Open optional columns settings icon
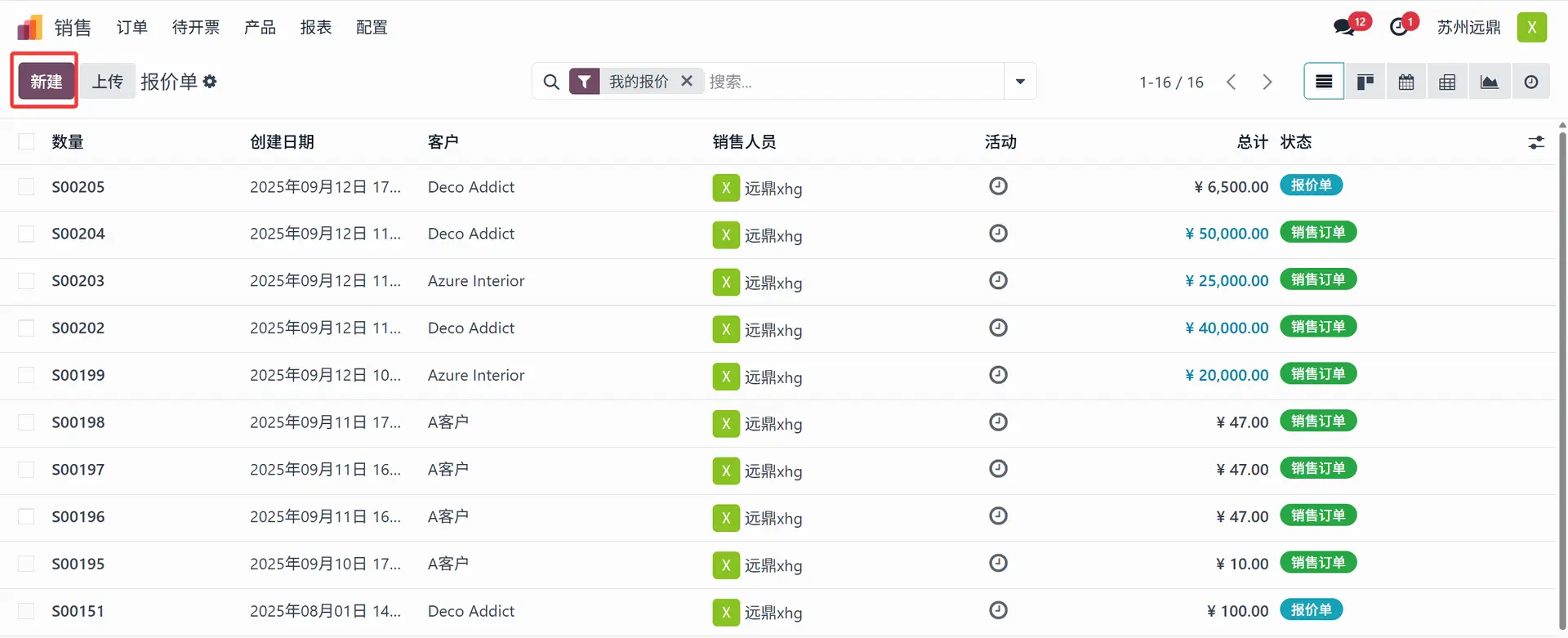1568x638 pixels. (1536, 142)
